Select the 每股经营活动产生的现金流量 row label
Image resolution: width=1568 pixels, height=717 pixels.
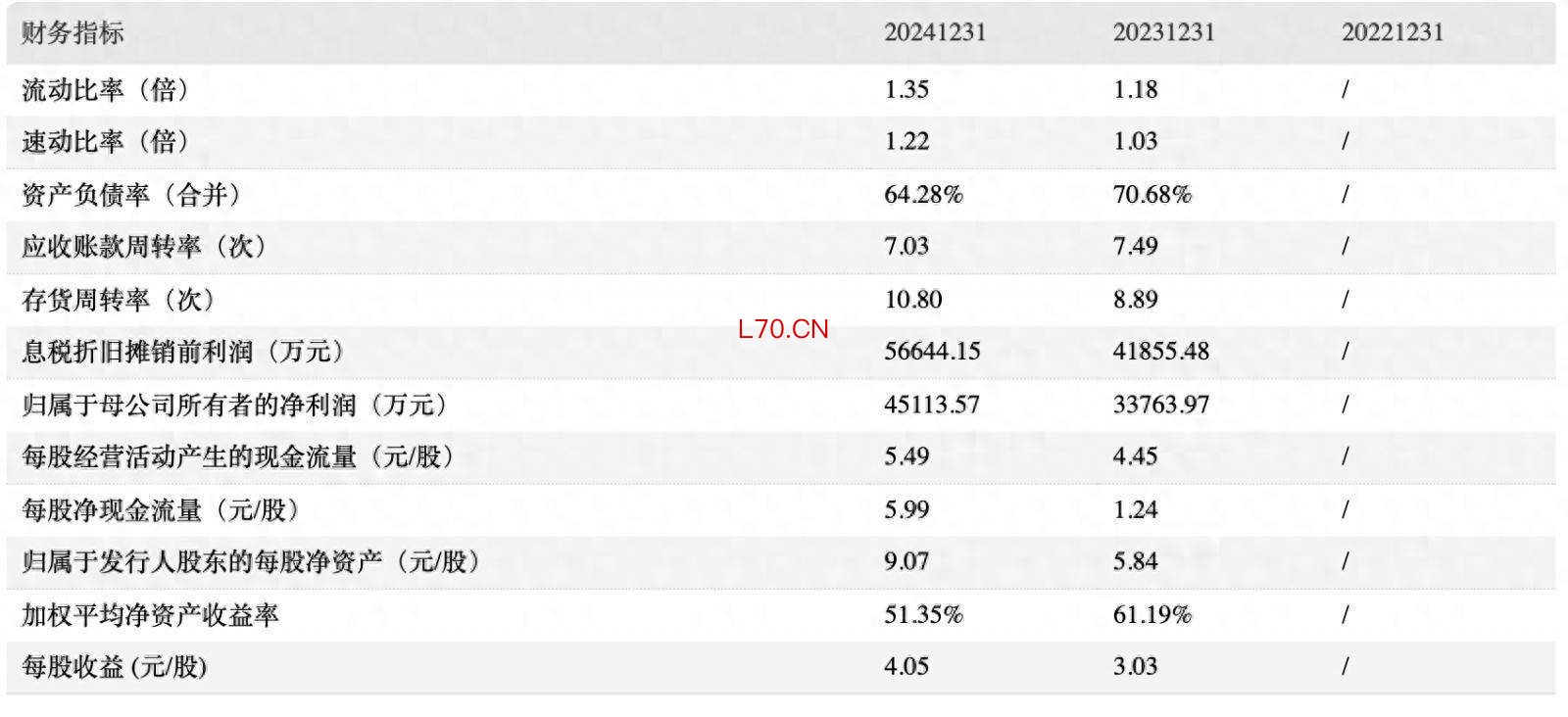(238, 456)
